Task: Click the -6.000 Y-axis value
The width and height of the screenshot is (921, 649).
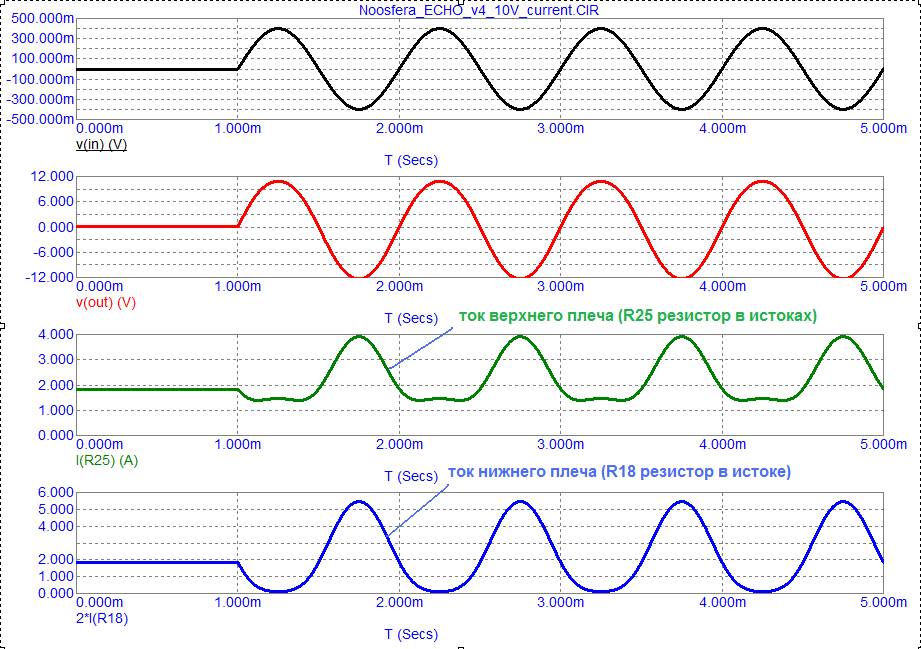Action: click(x=53, y=253)
